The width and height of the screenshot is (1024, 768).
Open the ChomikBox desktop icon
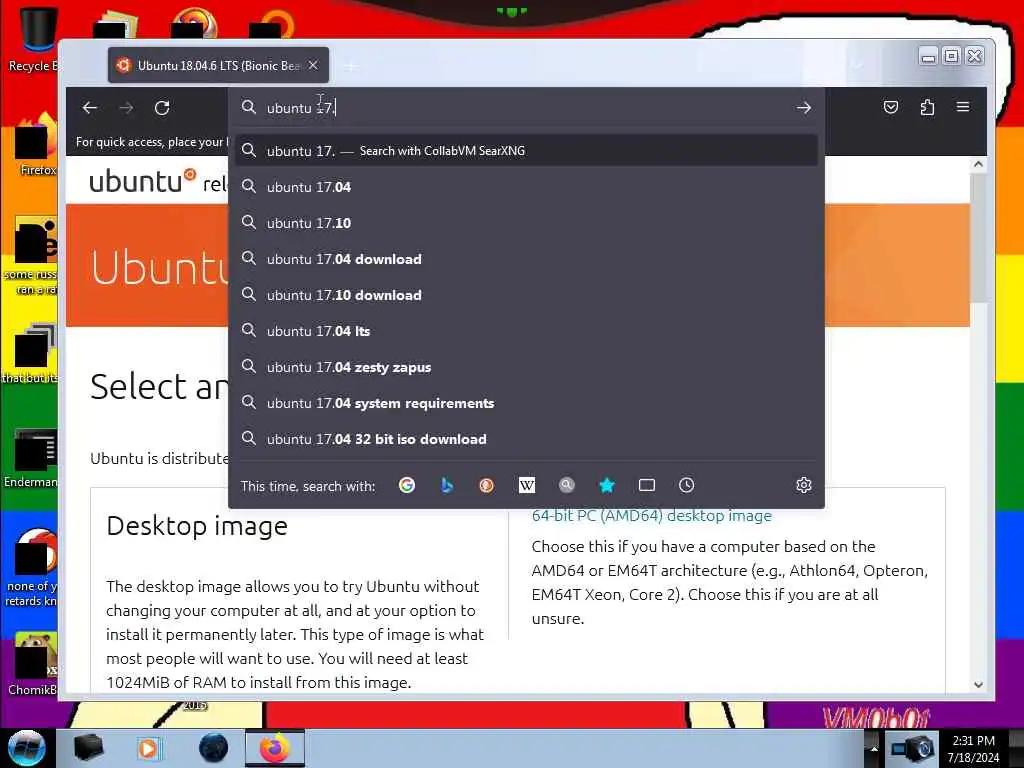coord(33,664)
